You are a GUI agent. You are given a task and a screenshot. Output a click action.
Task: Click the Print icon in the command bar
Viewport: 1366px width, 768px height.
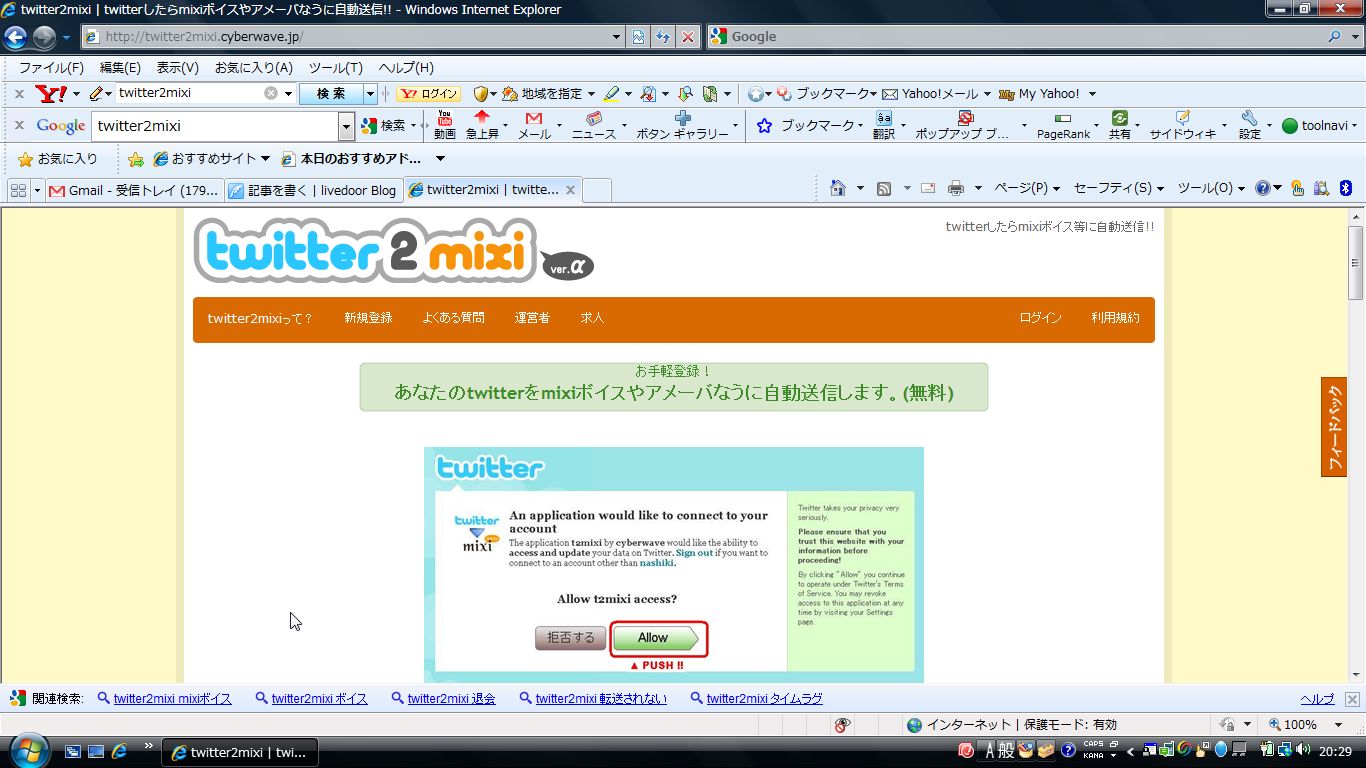point(956,188)
